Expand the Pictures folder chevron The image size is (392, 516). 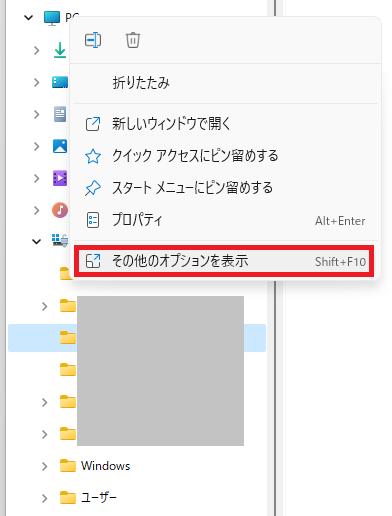(37, 146)
